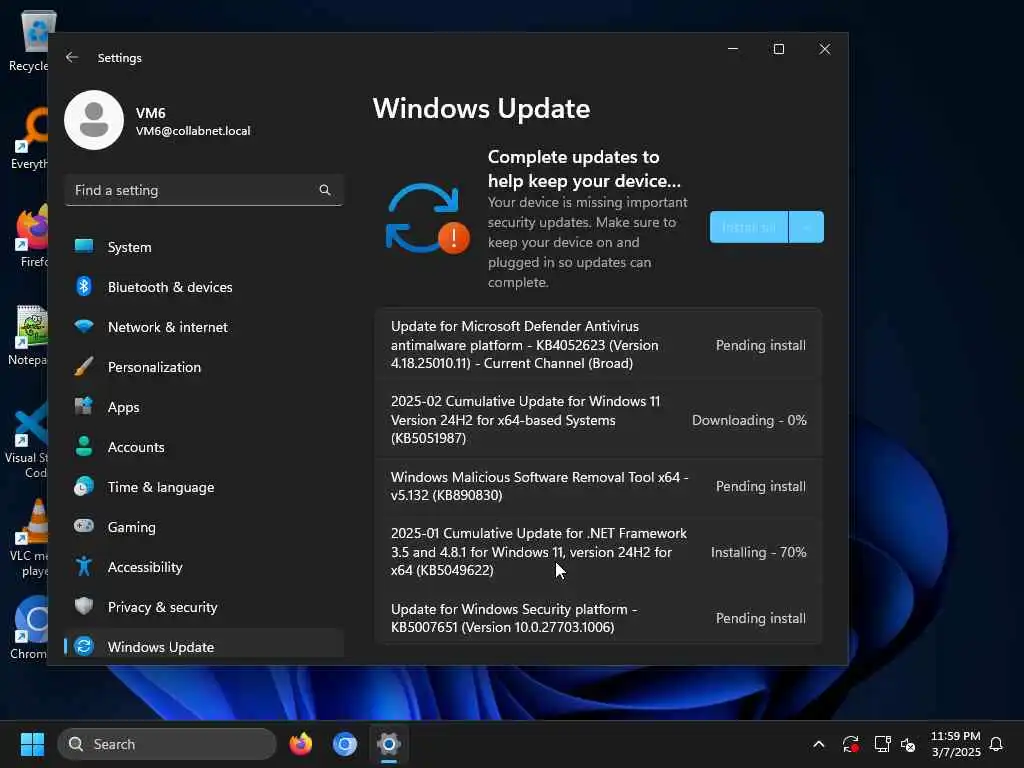
Task: Open clock showing 11:59 PM 3/7/2025
Action: click(x=955, y=744)
